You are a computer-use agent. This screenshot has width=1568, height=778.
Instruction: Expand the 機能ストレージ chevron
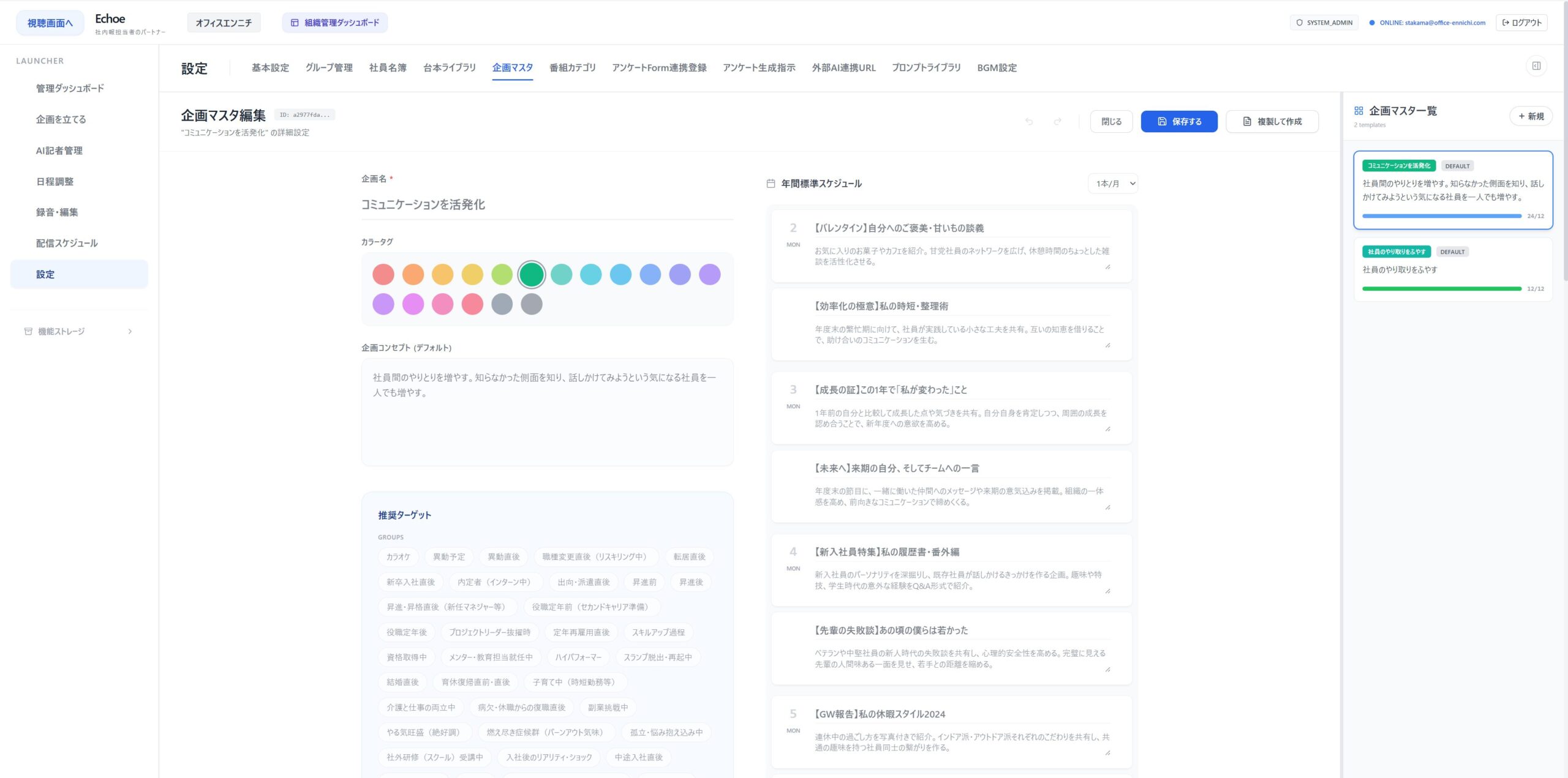coord(130,331)
